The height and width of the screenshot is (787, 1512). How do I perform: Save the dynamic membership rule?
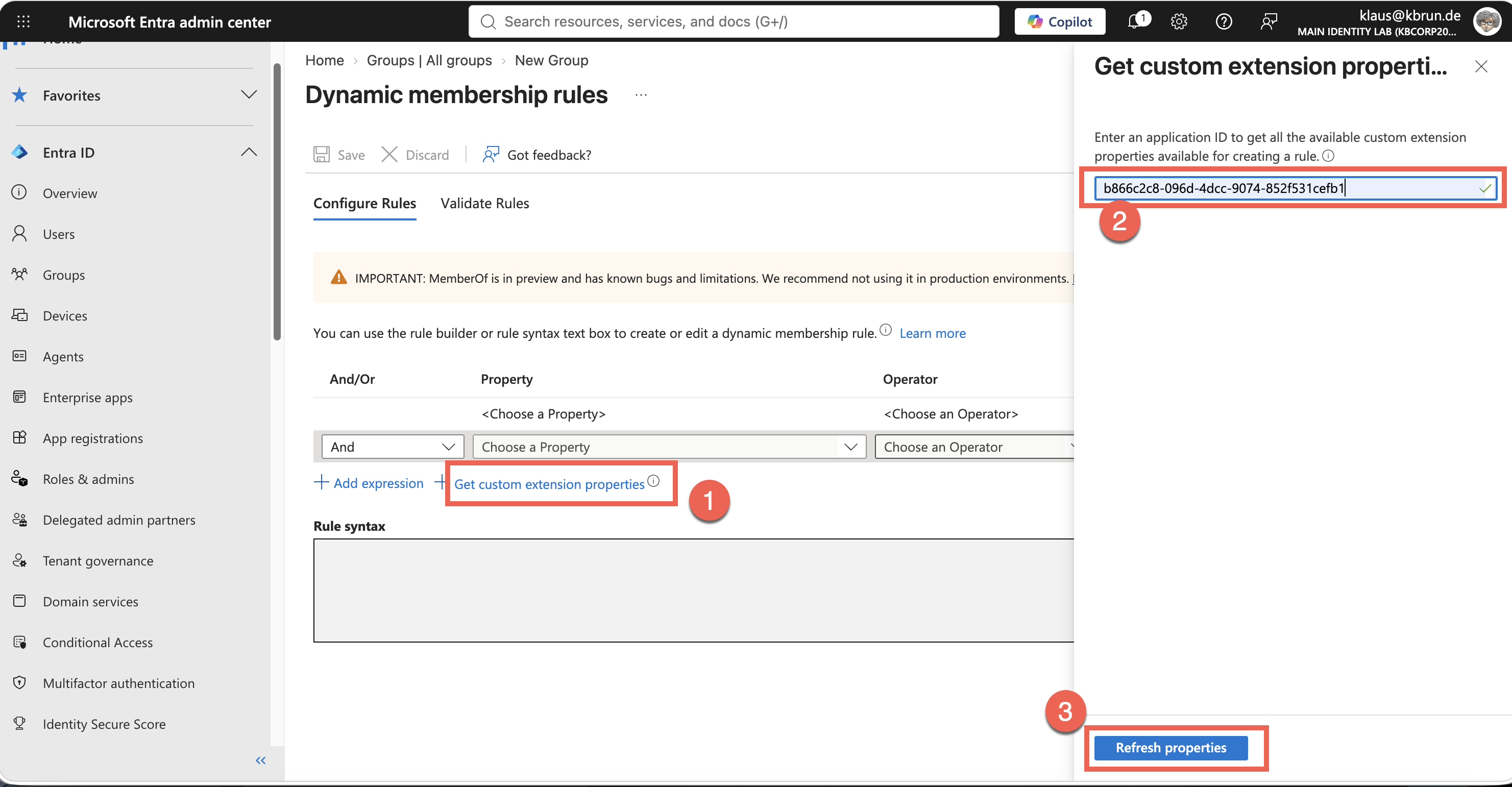click(x=339, y=155)
